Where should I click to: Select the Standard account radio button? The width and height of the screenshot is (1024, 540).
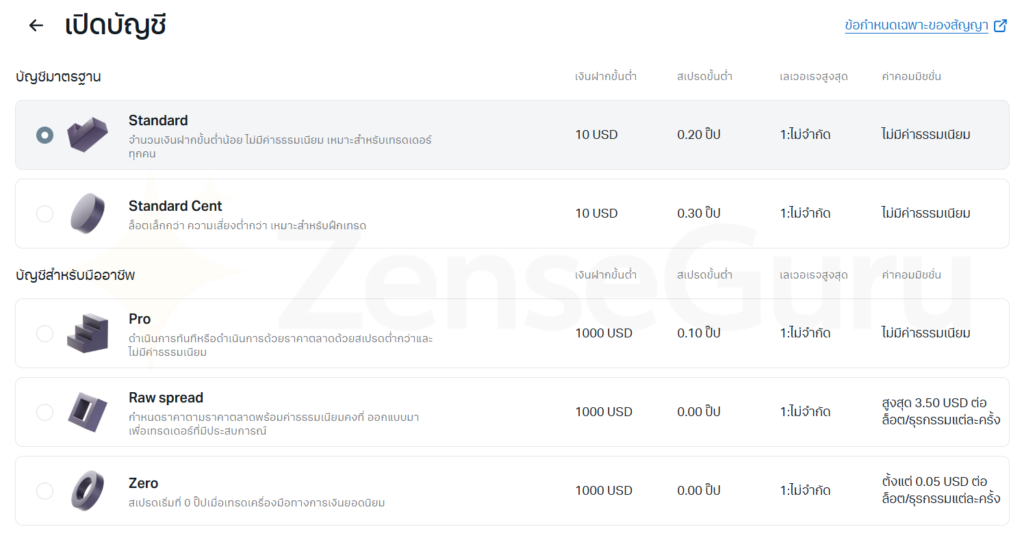tap(44, 135)
